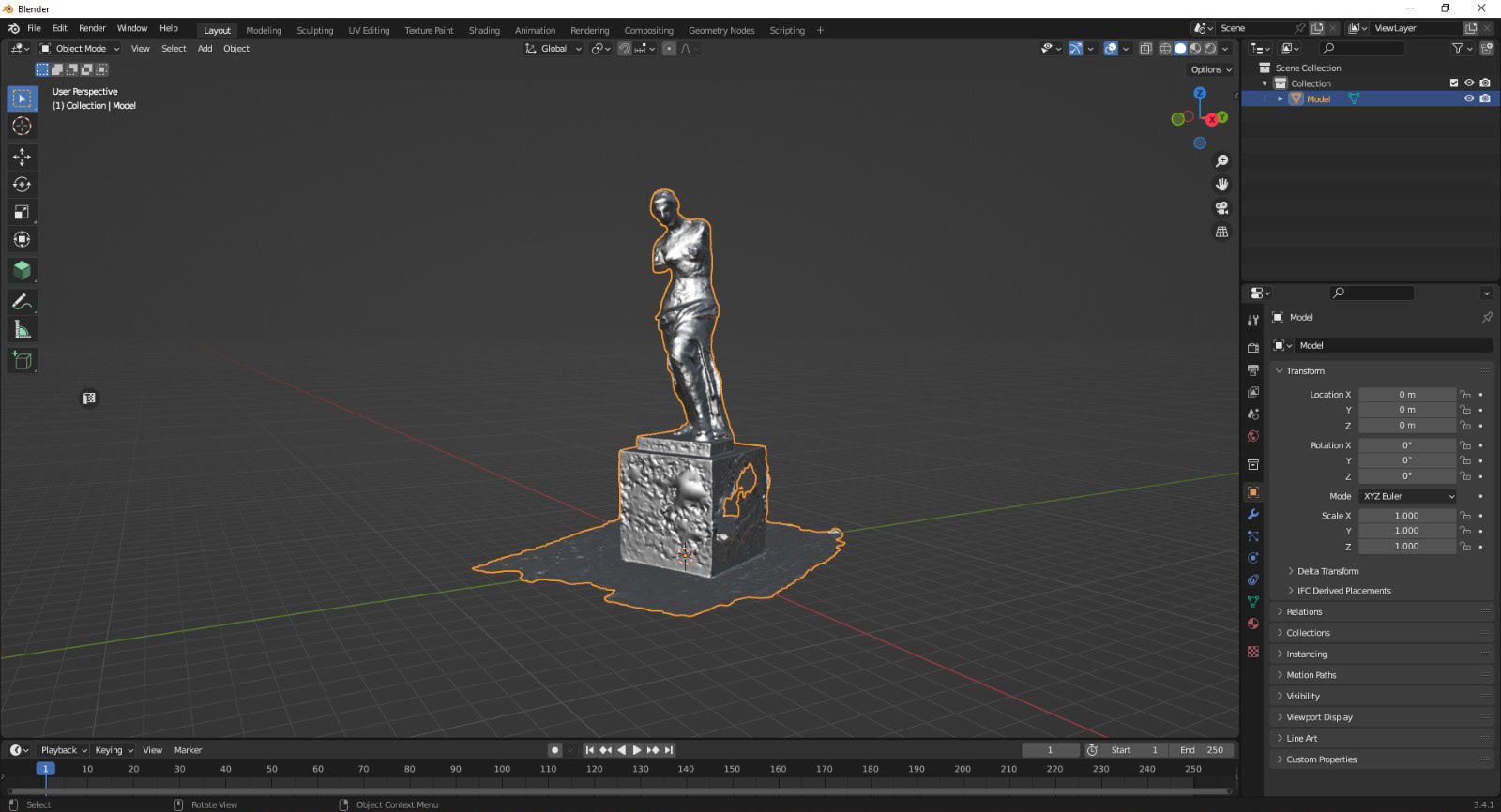Switch to Rendered viewport shading
The height and width of the screenshot is (812, 1501).
[1210, 49]
